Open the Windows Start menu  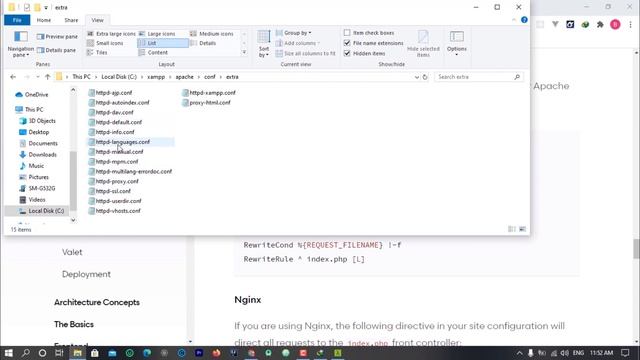8,353
